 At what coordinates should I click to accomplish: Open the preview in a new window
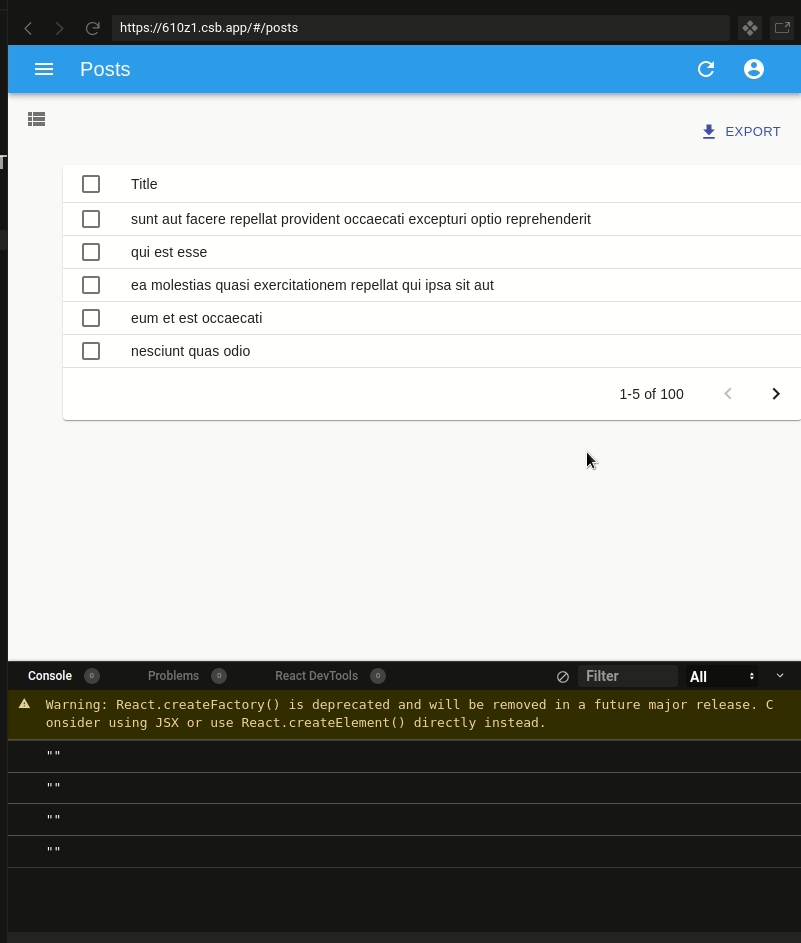coord(783,27)
